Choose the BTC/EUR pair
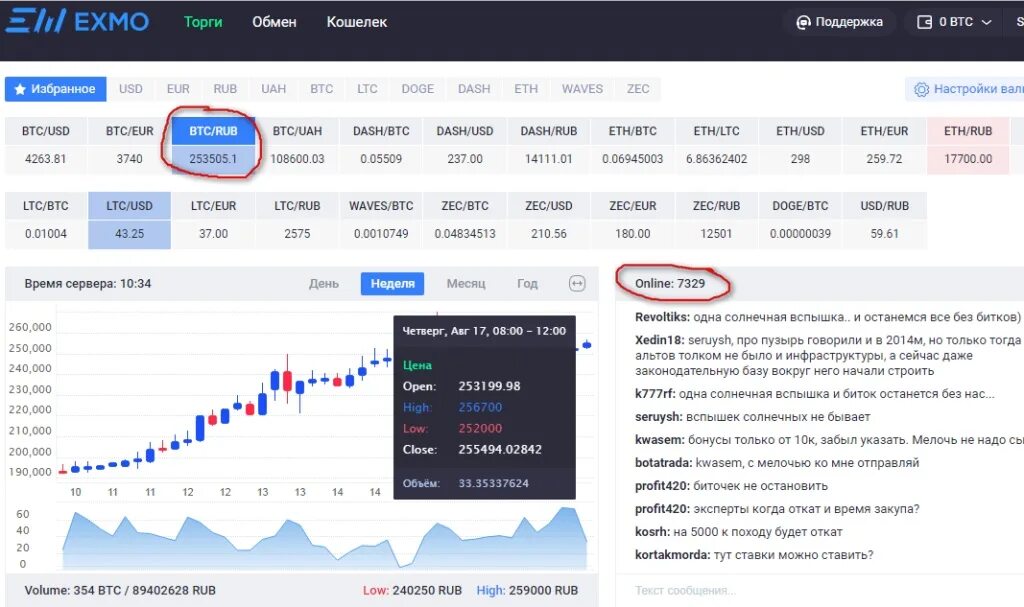 [129, 145]
